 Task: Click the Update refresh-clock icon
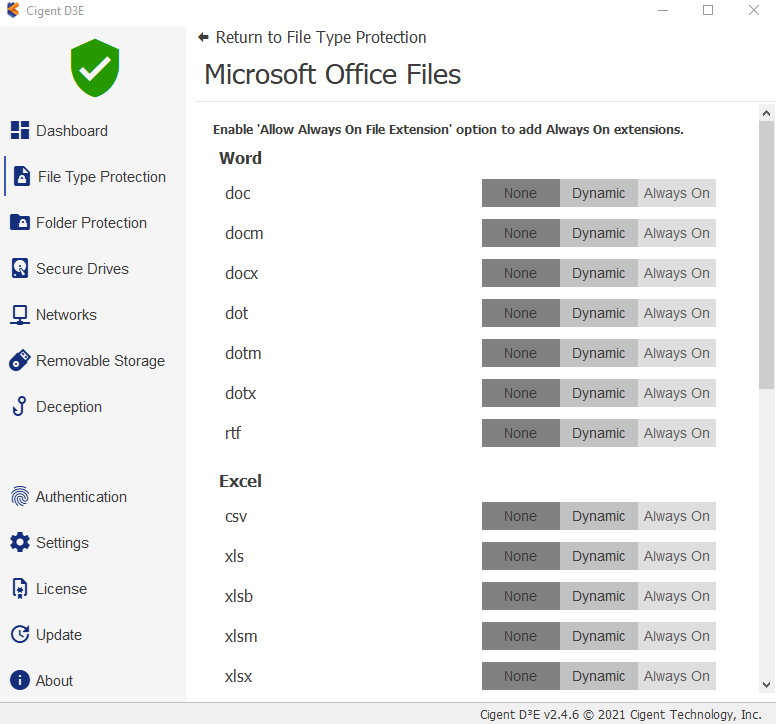click(x=20, y=634)
